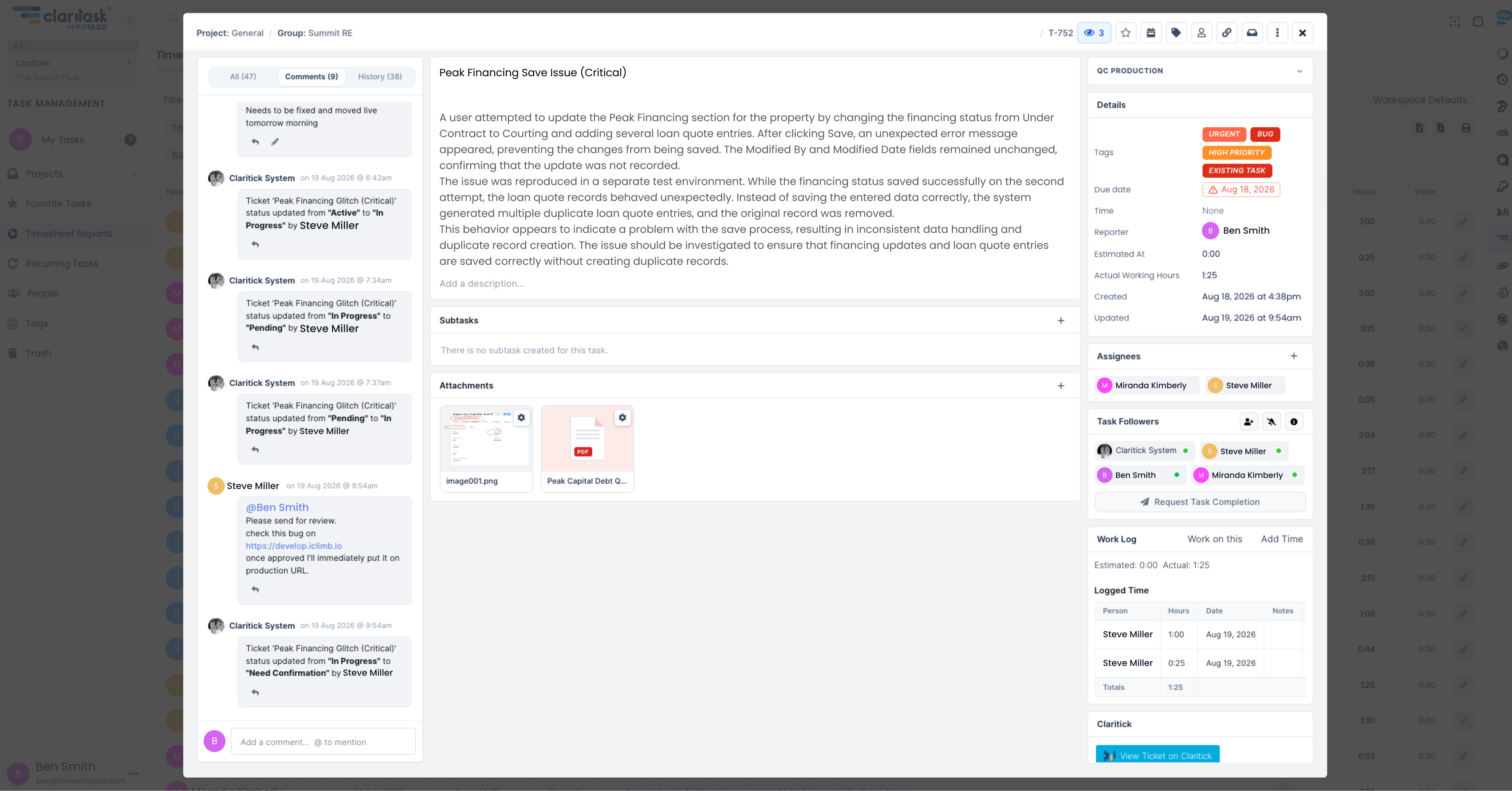Toggle mute notifications bell icon

coord(1272,422)
